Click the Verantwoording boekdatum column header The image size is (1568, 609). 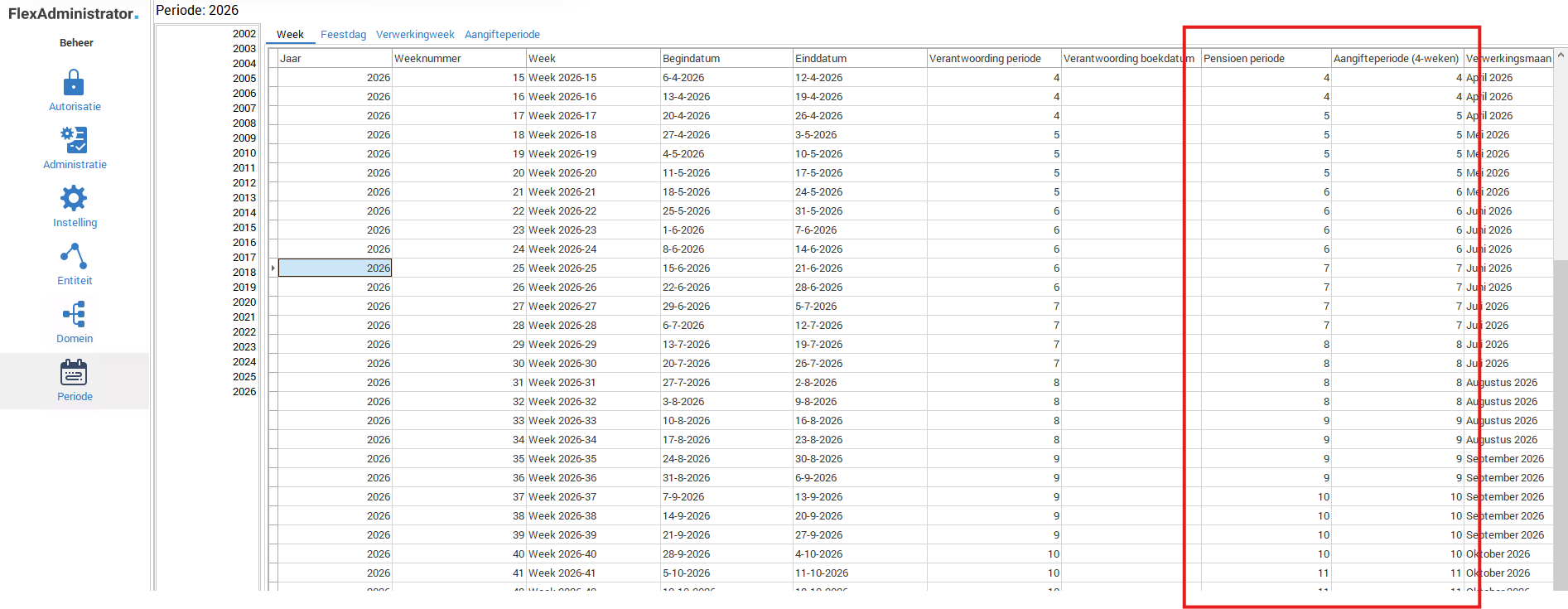pos(1131,58)
